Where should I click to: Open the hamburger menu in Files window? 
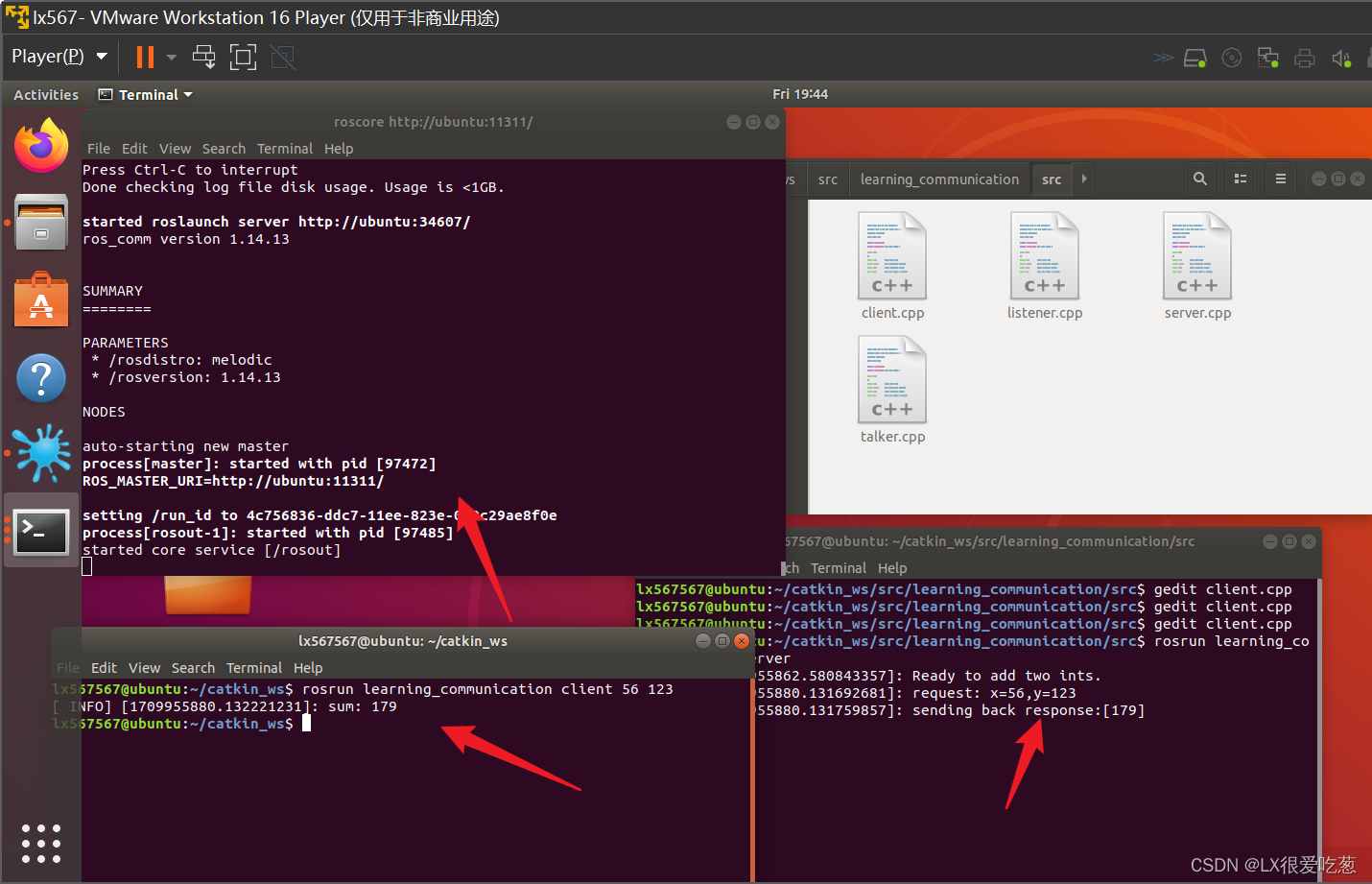(x=1280, y=179)
